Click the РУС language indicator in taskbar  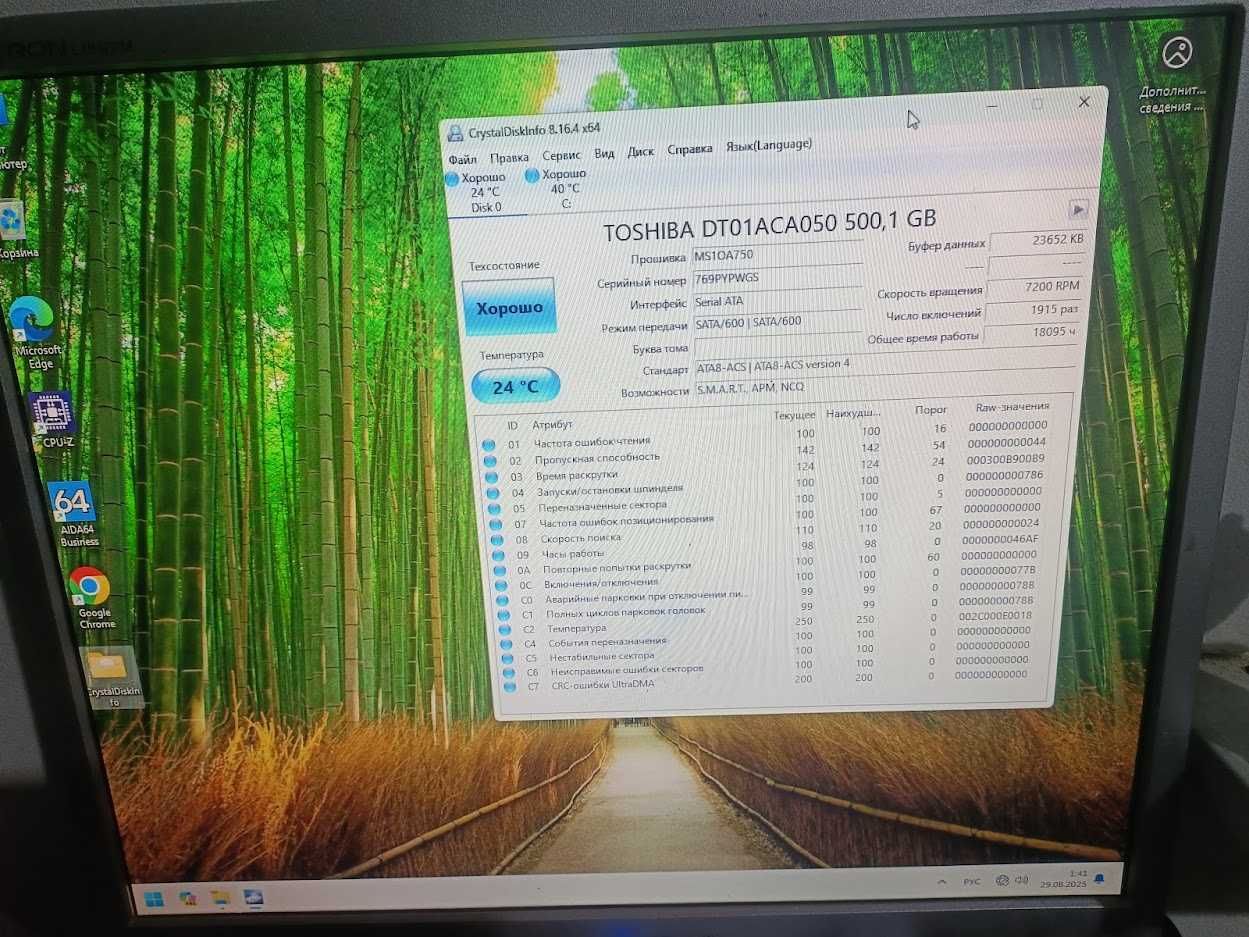click(x=971, y=883)
